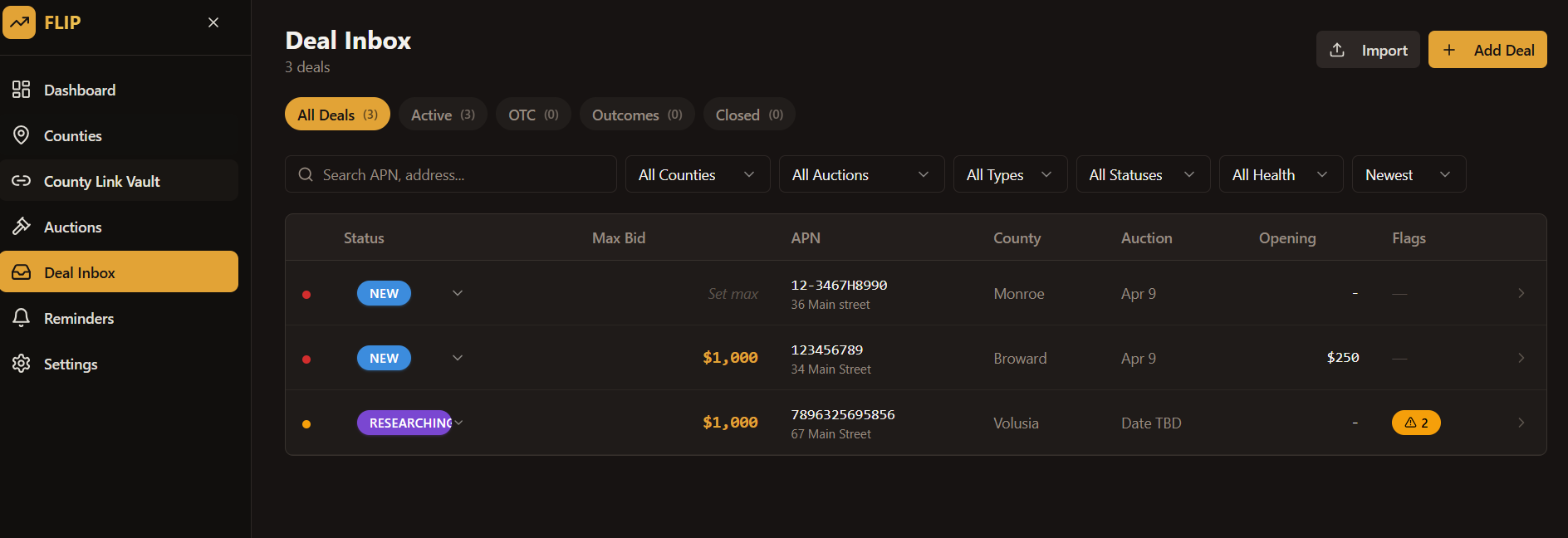Close the sidebar with the X icon
Image resolution: width=1568 pixels, height=538 pixels.
[213, 22]
